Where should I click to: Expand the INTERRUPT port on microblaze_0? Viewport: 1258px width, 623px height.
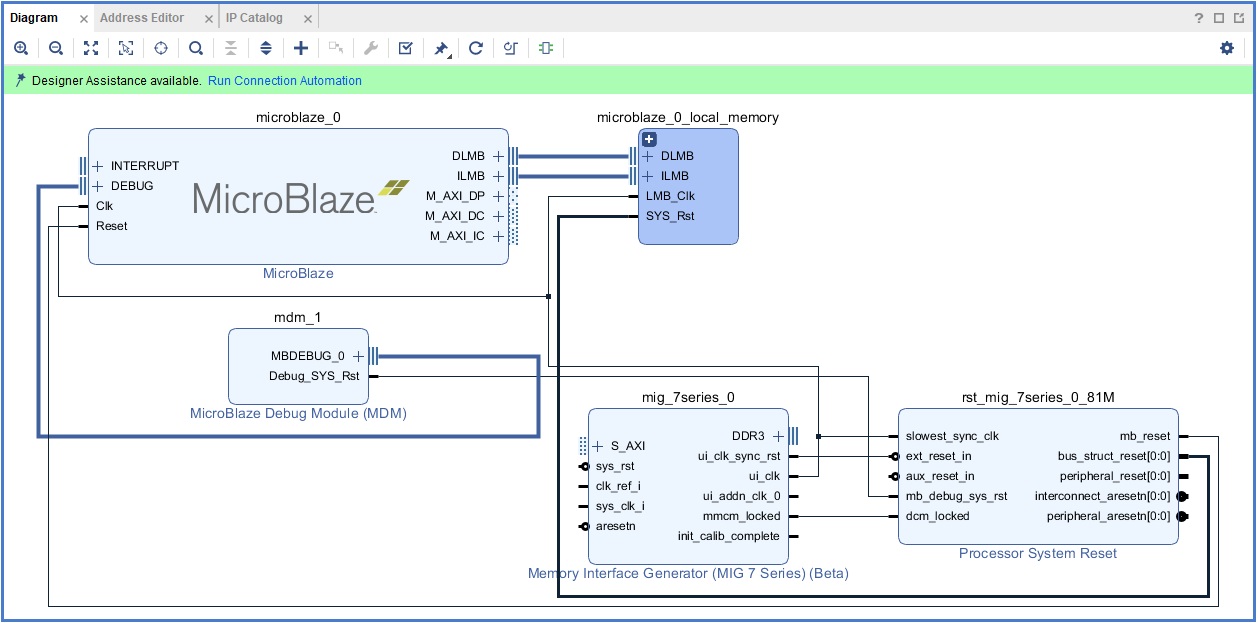pos(98,166)
